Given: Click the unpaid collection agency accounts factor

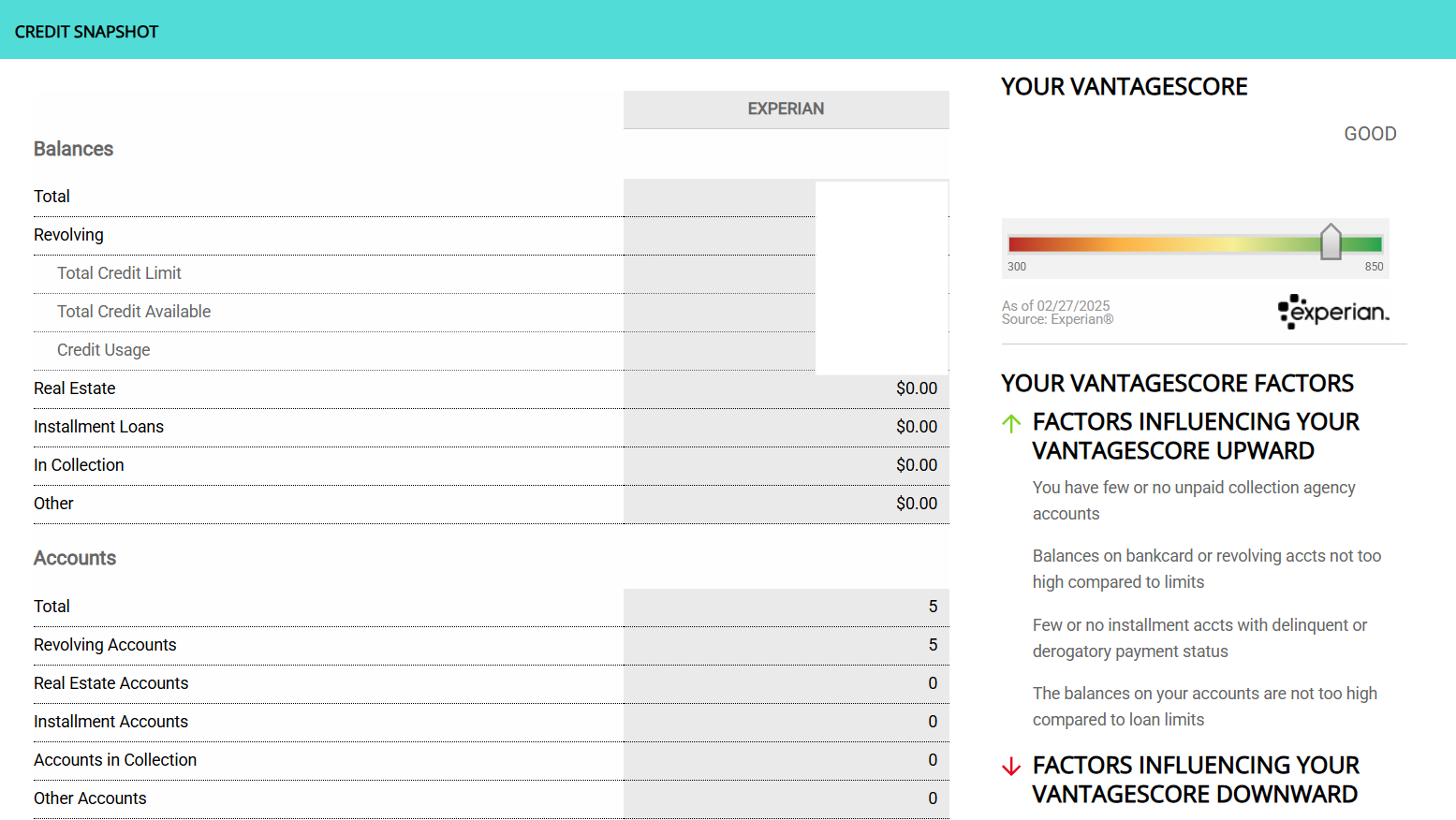Looking at the screenshot, I should 1194,501.
